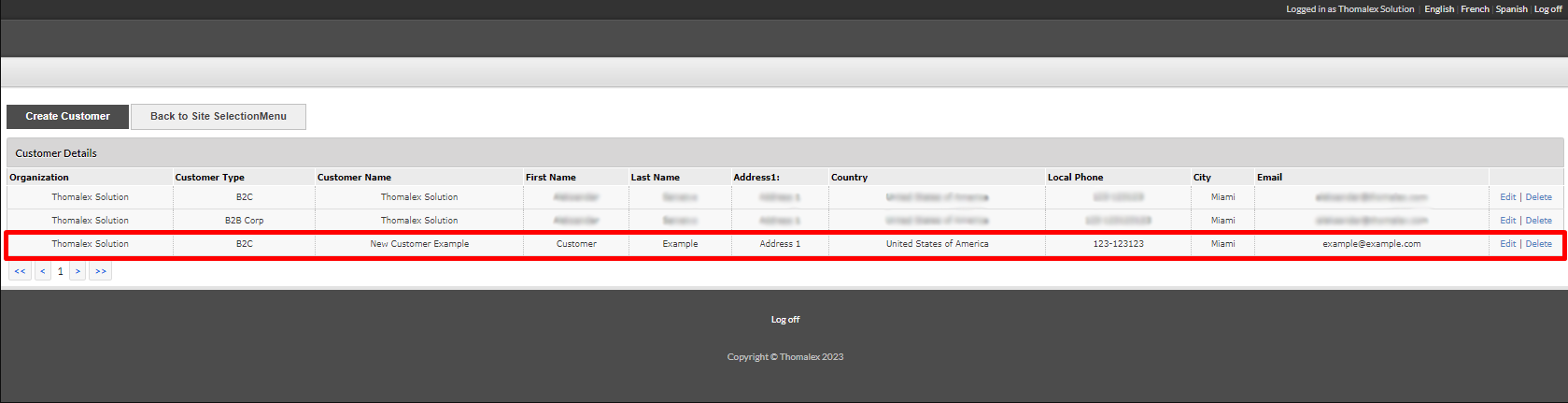Delete the B2B Corp customer row
The width and height of the screenshot is (1568, 403).
(x=1538, y=221)
